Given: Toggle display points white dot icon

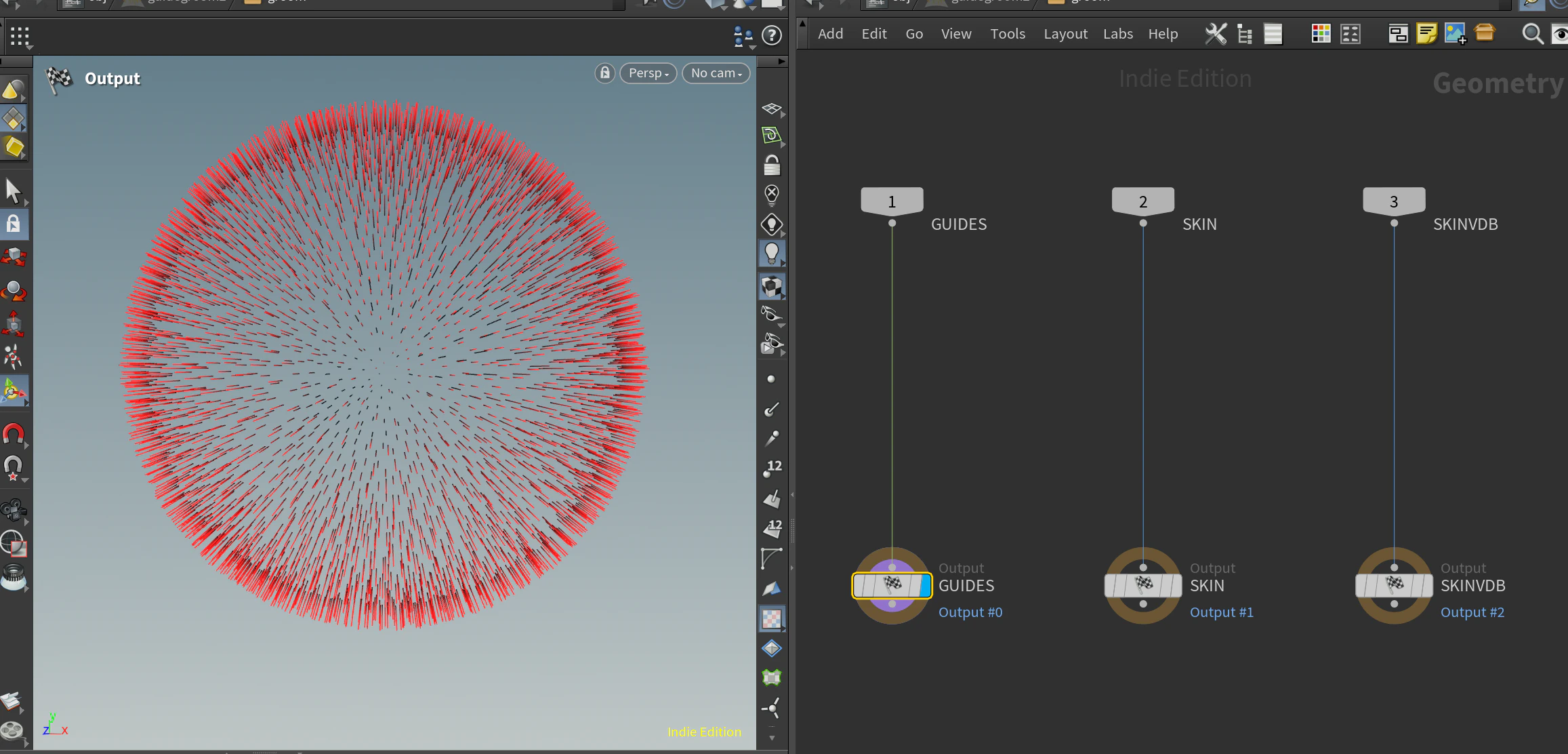Looking at the screenshot, I should (771, 380).
